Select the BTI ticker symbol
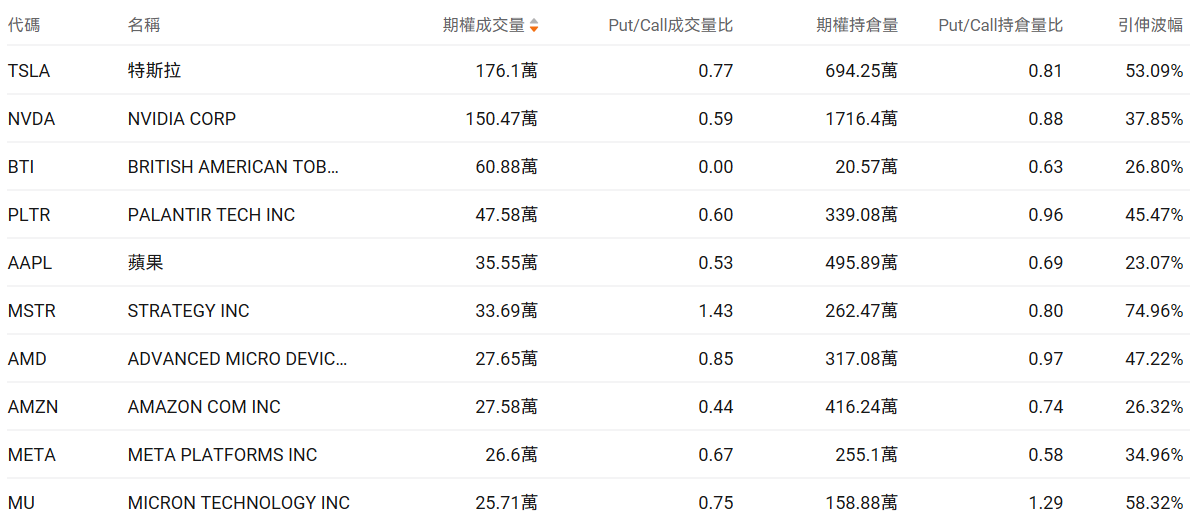The height and width of the screenshot is (520, 1190). [21, 167]
